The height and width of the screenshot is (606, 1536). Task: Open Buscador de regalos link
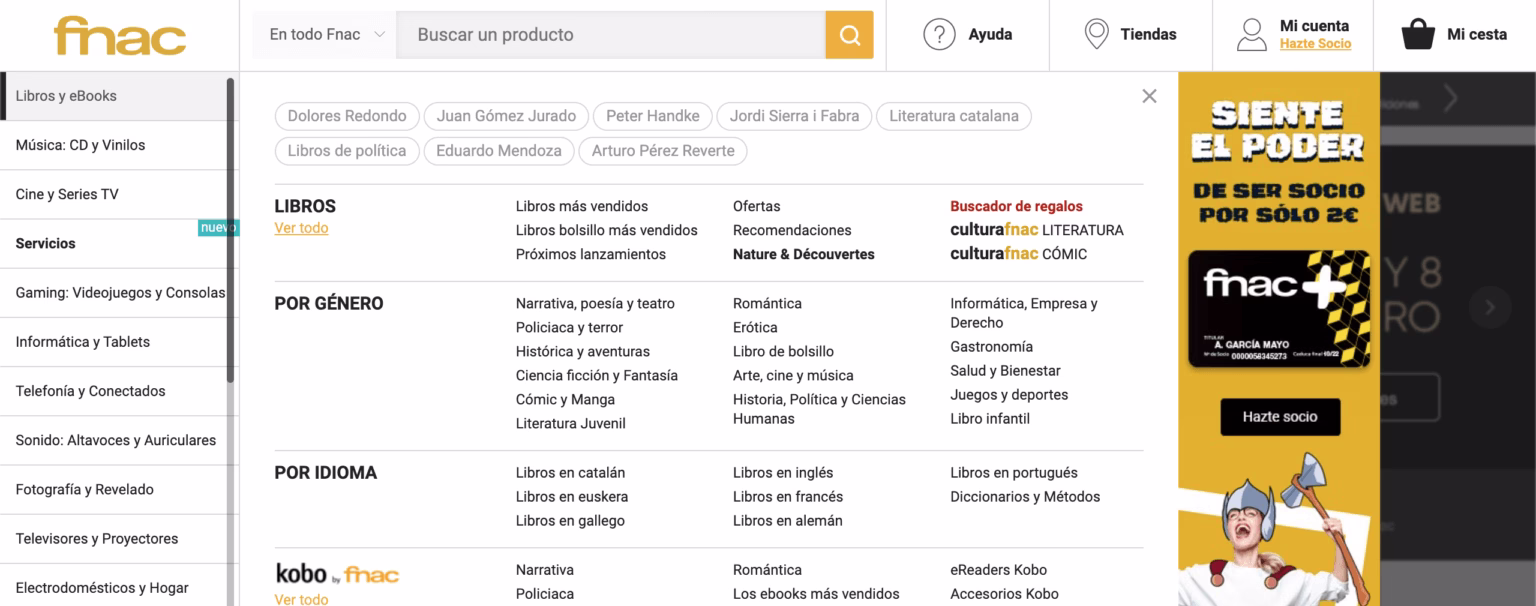[x=1016, y=206]
